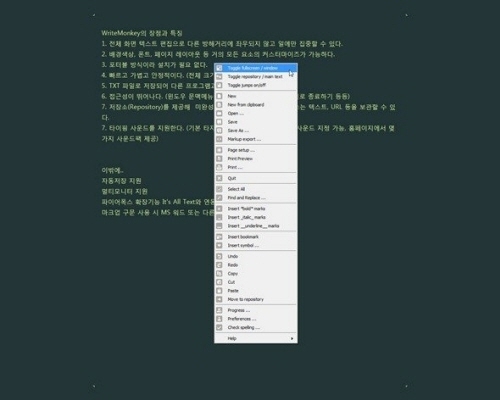Click the icon beside Toggle fullscreen / window
Viewport: 500px width, 400px height.
(219, 68)
